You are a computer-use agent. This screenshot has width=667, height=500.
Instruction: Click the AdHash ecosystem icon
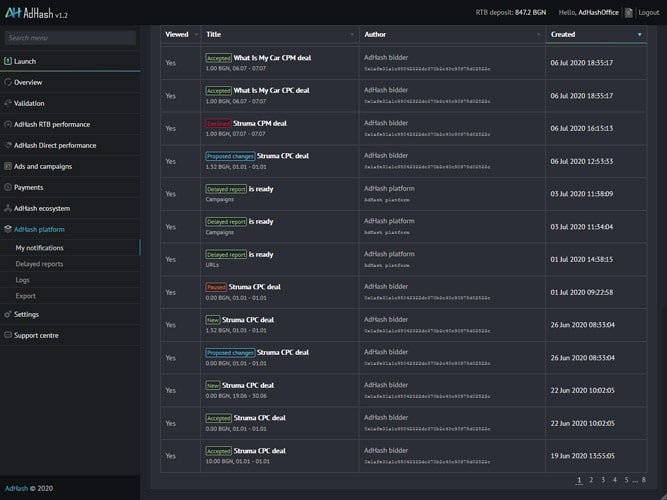[x=8, y=208]
